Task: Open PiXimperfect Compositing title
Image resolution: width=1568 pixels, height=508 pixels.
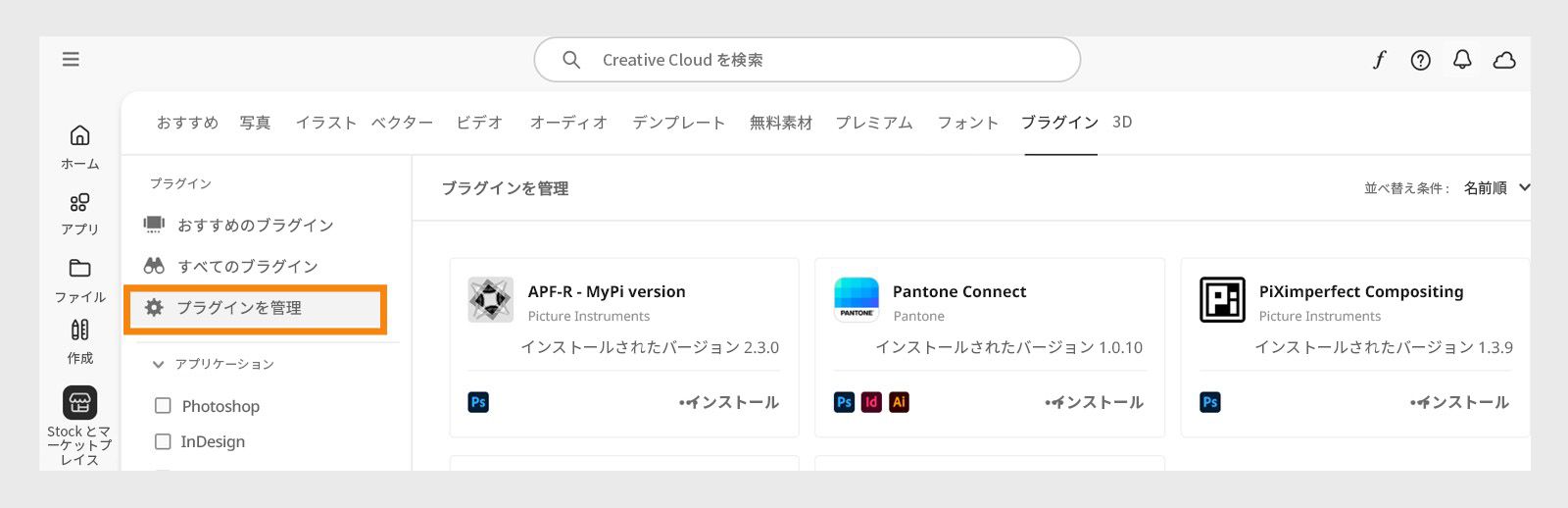Action: click(x=1361, y=291)
